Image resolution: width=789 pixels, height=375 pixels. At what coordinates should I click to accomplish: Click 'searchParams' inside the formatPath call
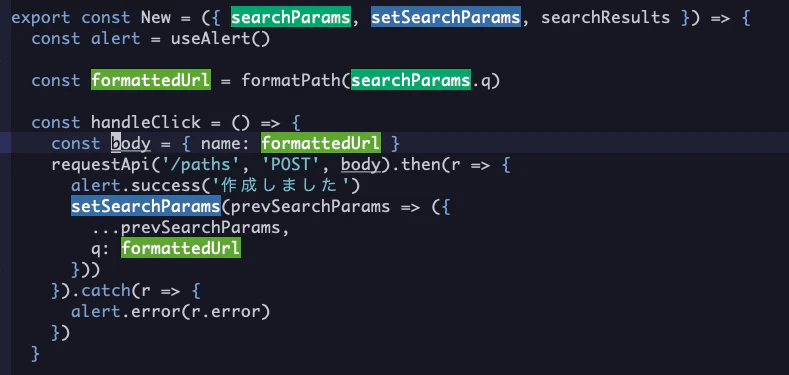click(411, 81)
